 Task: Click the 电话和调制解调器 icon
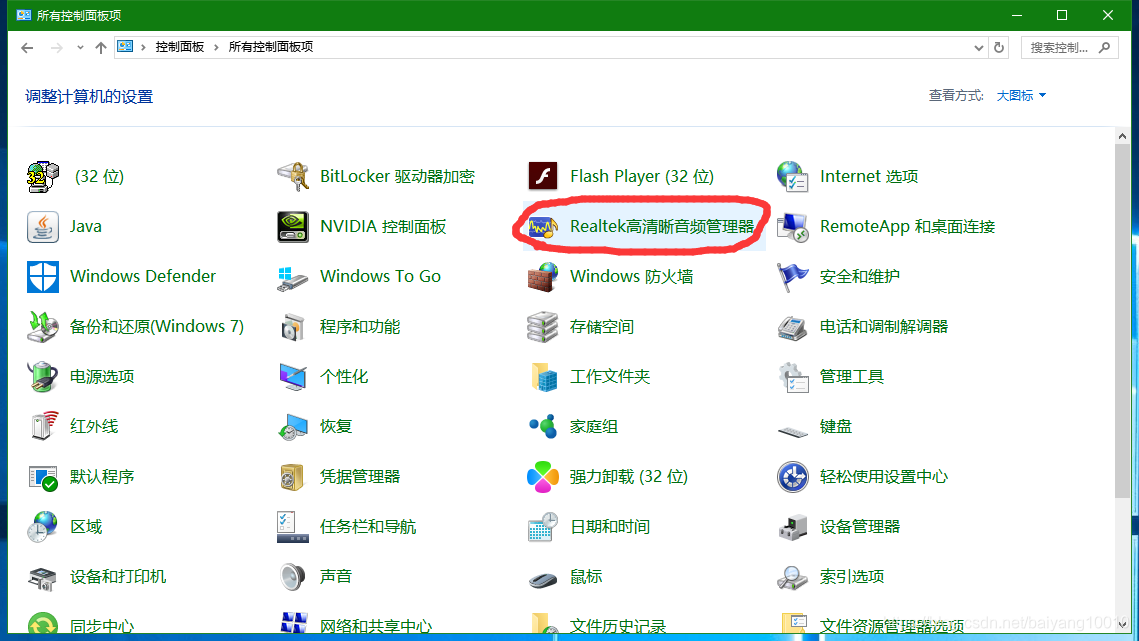tap(793, 328)
